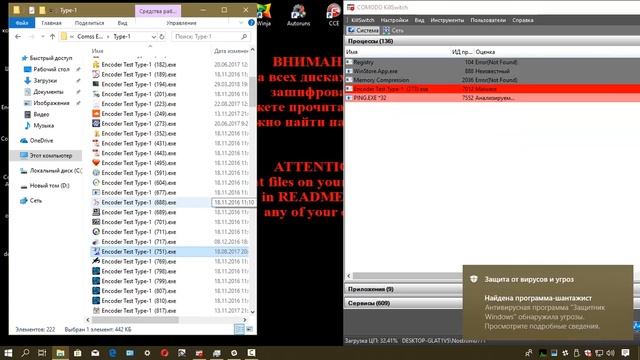Switch to Сеть tab in KillSwitch
640x360 pixels.
[x=393, y=30]
